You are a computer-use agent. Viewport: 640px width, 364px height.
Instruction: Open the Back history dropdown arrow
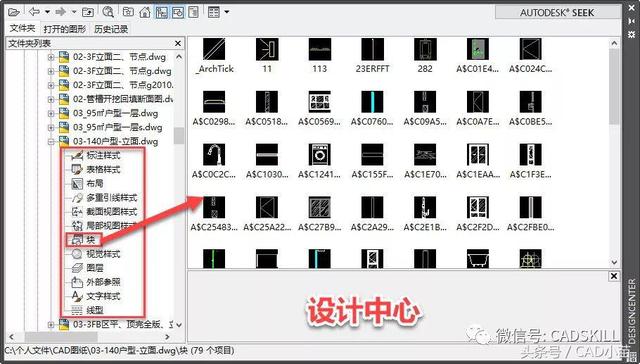[x=47, y=12]
